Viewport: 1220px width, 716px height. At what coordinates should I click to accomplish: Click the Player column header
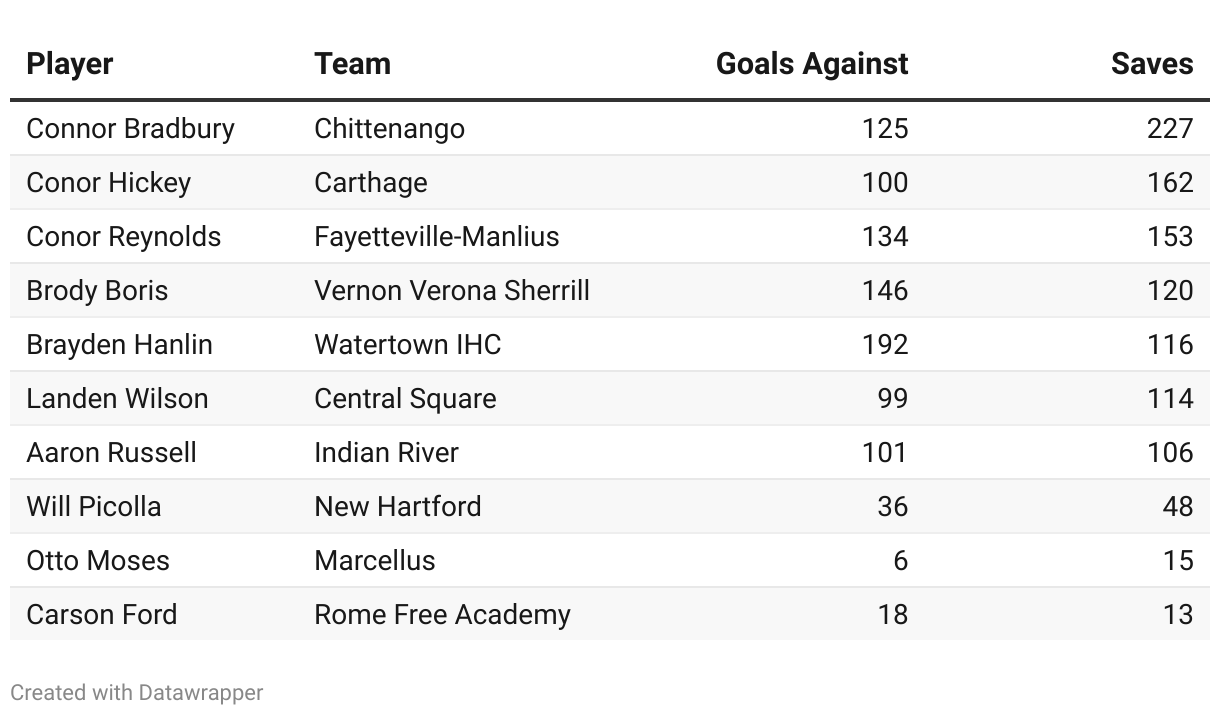coord(70,64)
